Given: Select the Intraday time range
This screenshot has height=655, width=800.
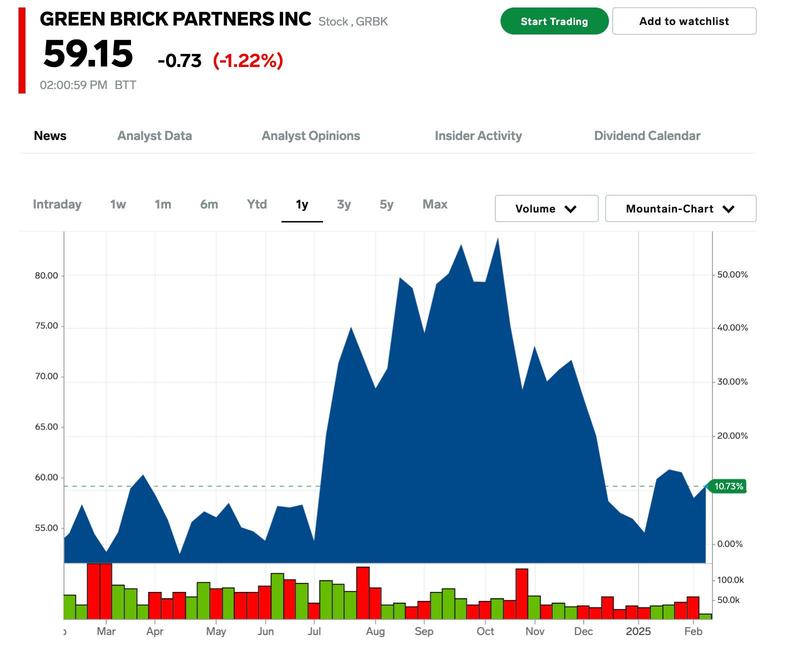Looking at the screenshot, I should [57, 205].
